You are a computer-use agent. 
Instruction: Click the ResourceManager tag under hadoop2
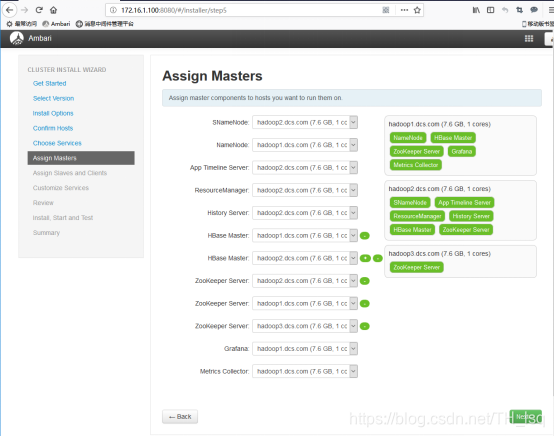click(x=417, y=216)
